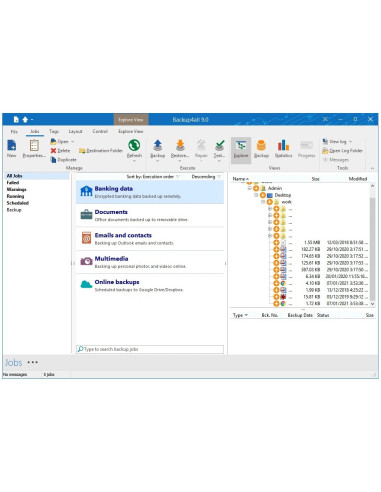This screenshot has width=381, height=492.
Task: Open the Layout ribbon tab
Action: click(75, 131)
